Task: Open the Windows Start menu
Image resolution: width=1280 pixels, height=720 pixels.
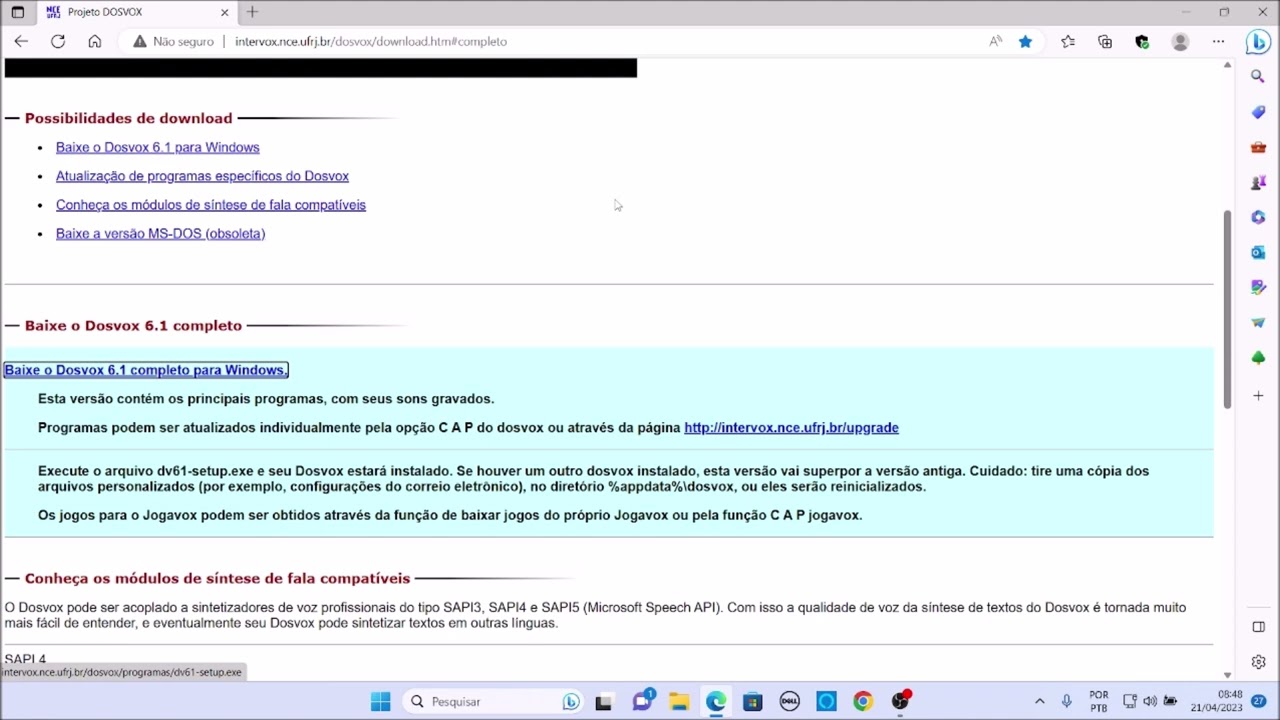Action: (380, 702)
